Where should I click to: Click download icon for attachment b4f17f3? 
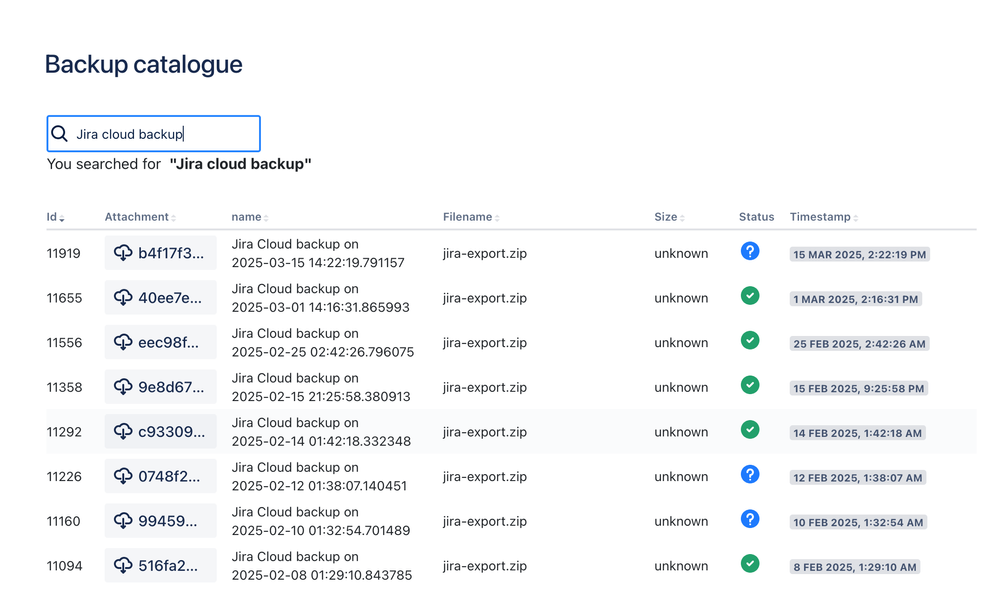click(123, 253)
